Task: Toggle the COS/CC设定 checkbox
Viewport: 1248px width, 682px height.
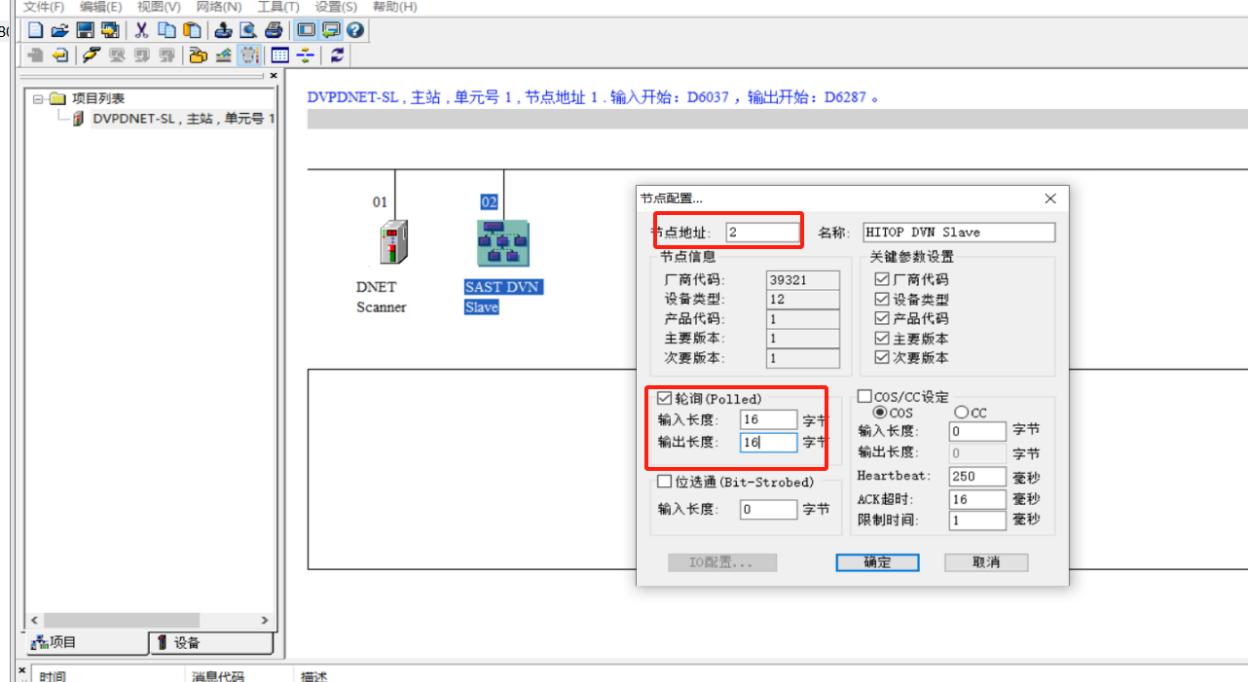Action: pos(864,394)
